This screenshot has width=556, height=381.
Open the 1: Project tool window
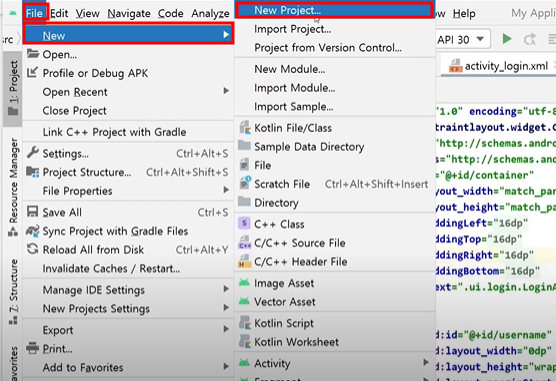(13, 89)
